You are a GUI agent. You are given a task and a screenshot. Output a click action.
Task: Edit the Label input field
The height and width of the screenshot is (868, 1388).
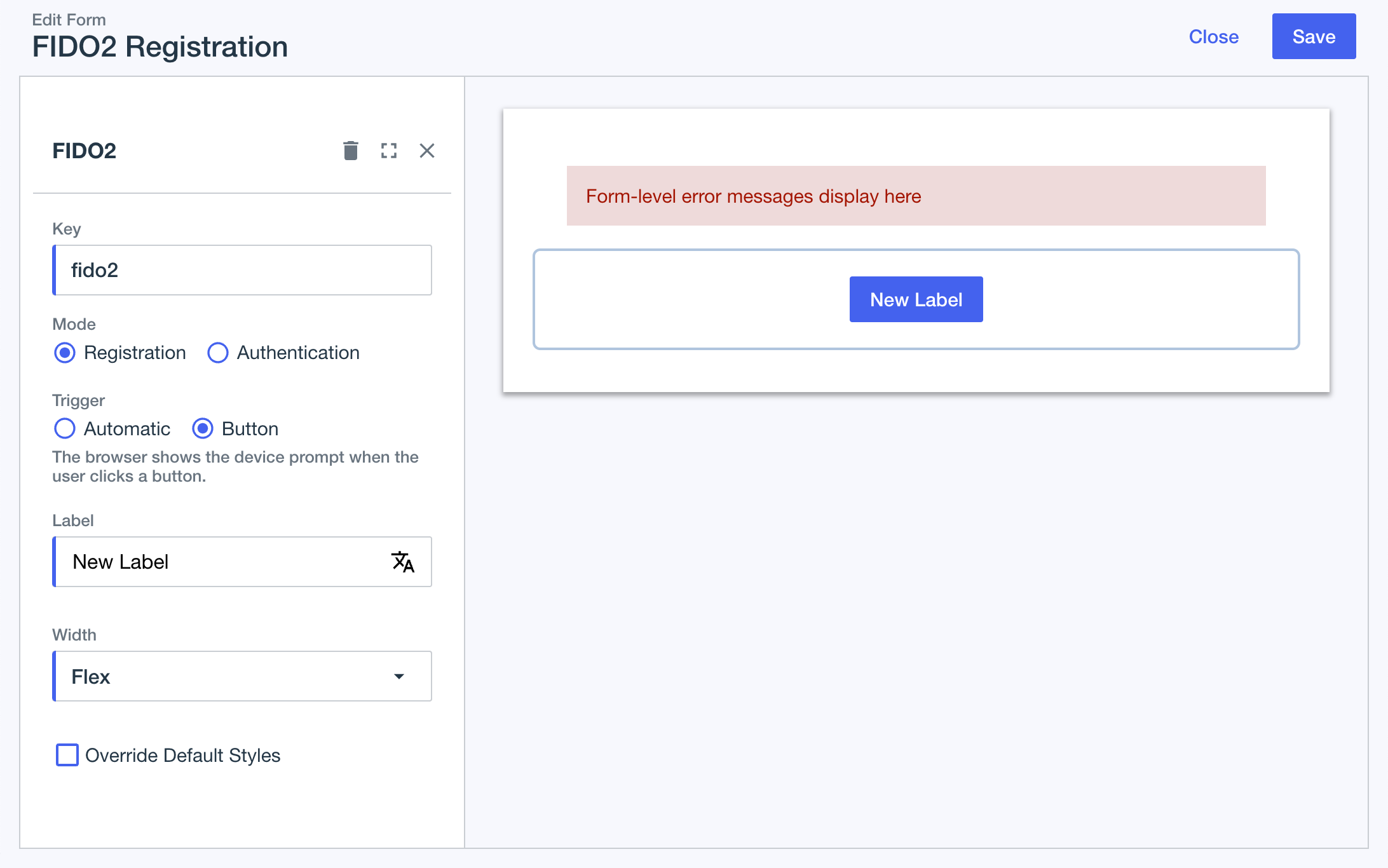click(x=222, y=562)
